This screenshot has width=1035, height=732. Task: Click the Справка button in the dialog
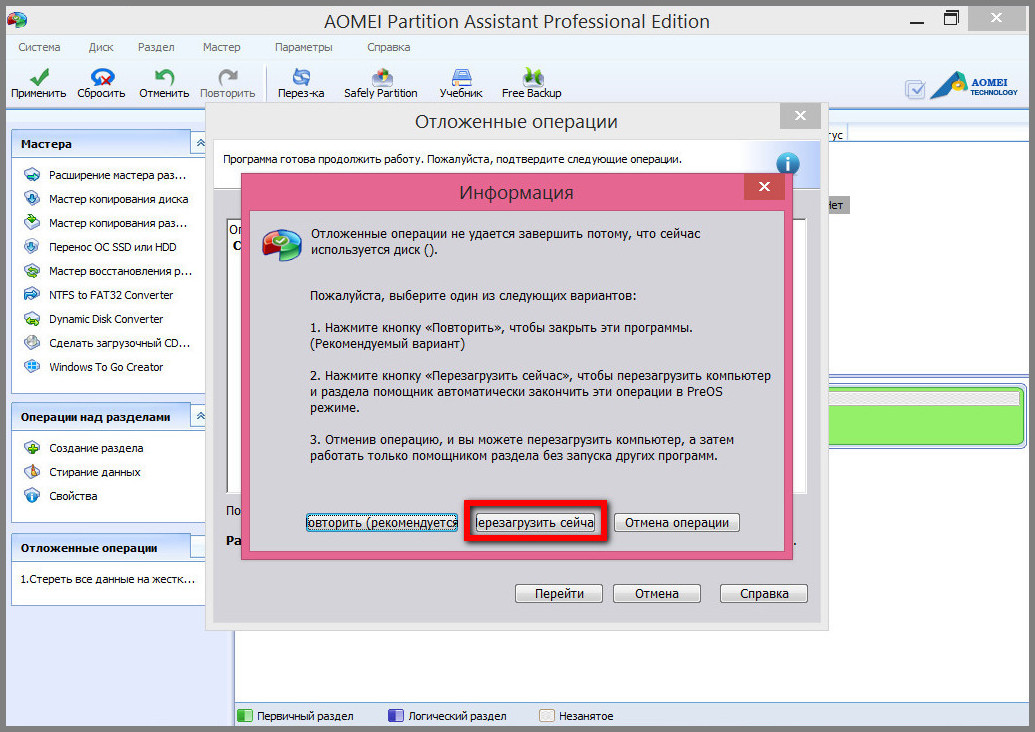click(764, 593)
